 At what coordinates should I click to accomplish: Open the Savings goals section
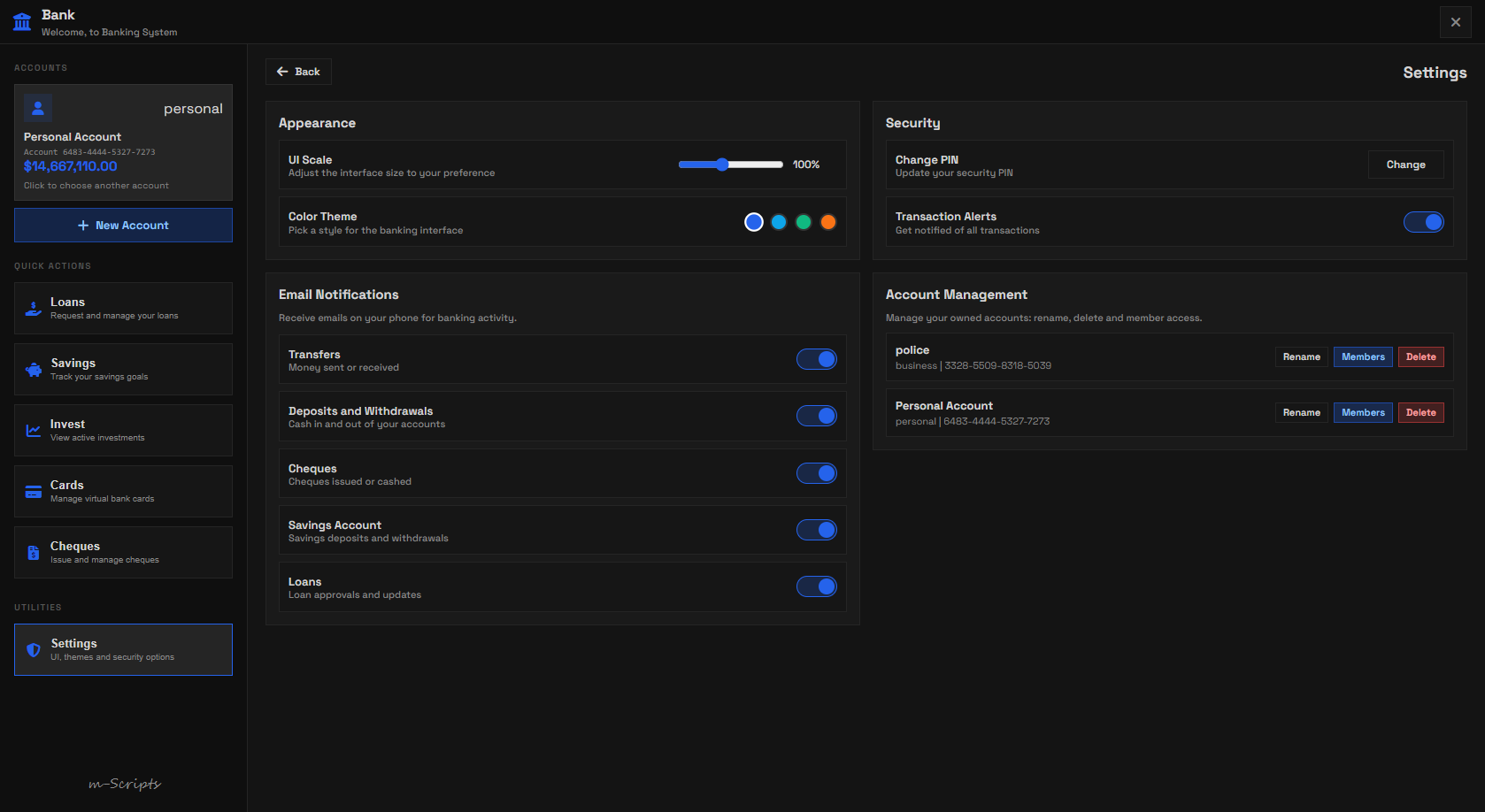[123, 369]
